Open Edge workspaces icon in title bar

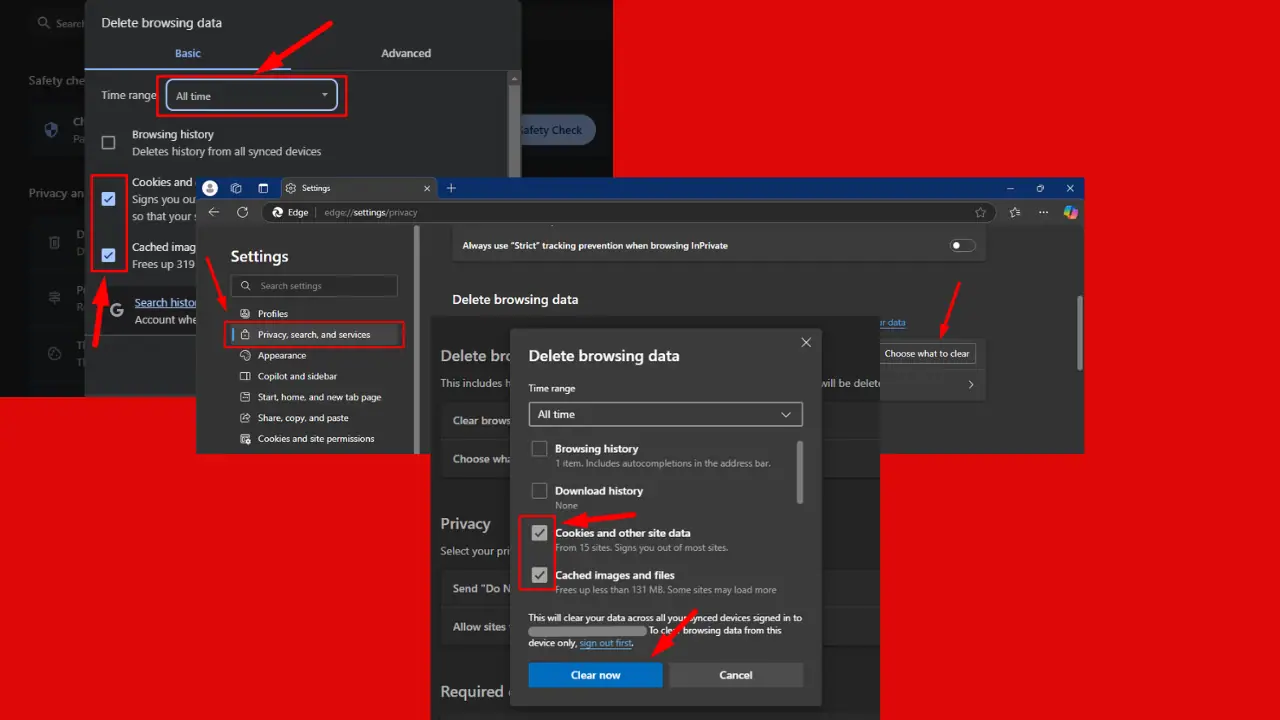[x=236, y=188]
